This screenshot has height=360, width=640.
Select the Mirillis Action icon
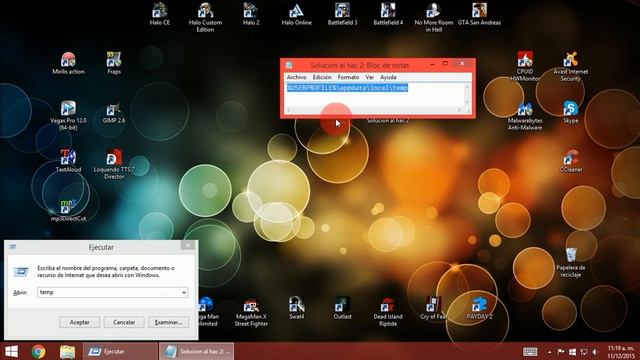pos(68,63)
